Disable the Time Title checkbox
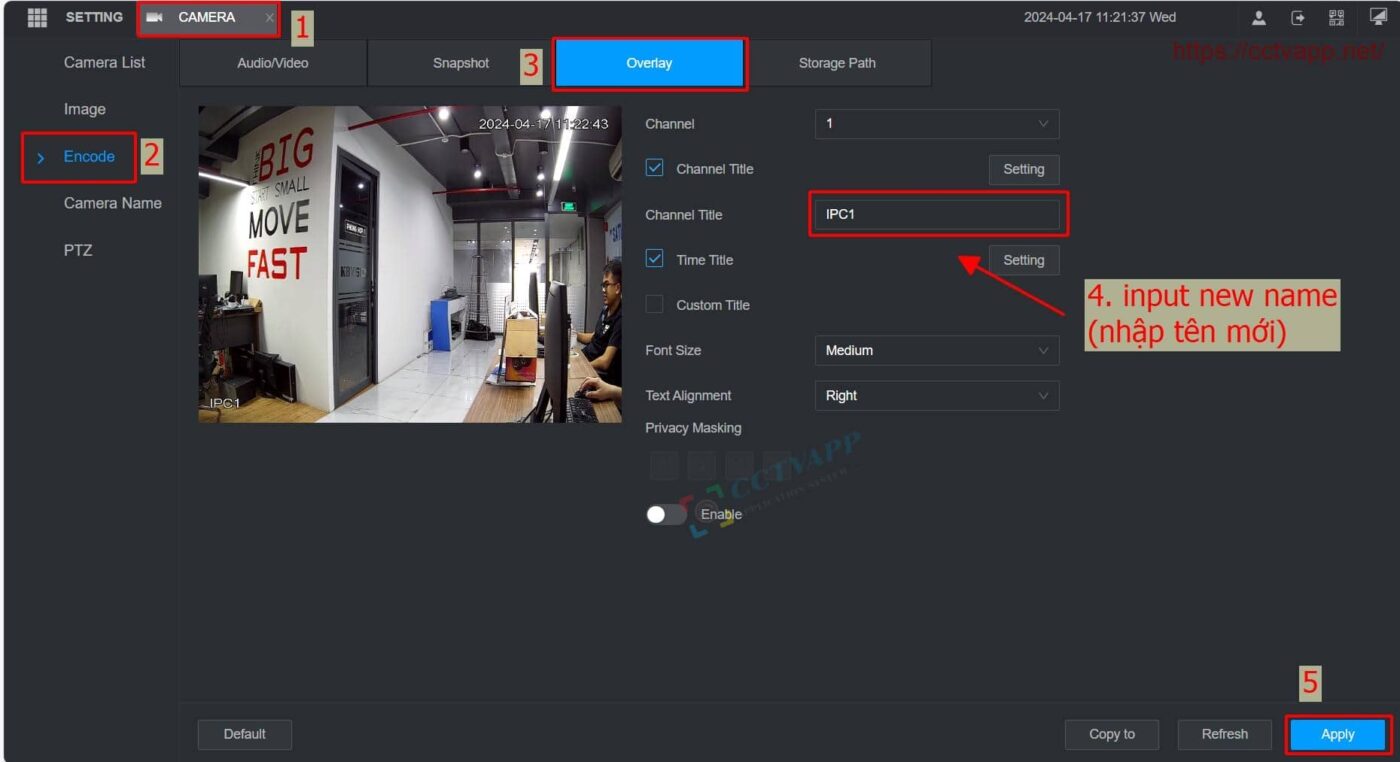This screenshot has height=762, width=1400. 654,259
